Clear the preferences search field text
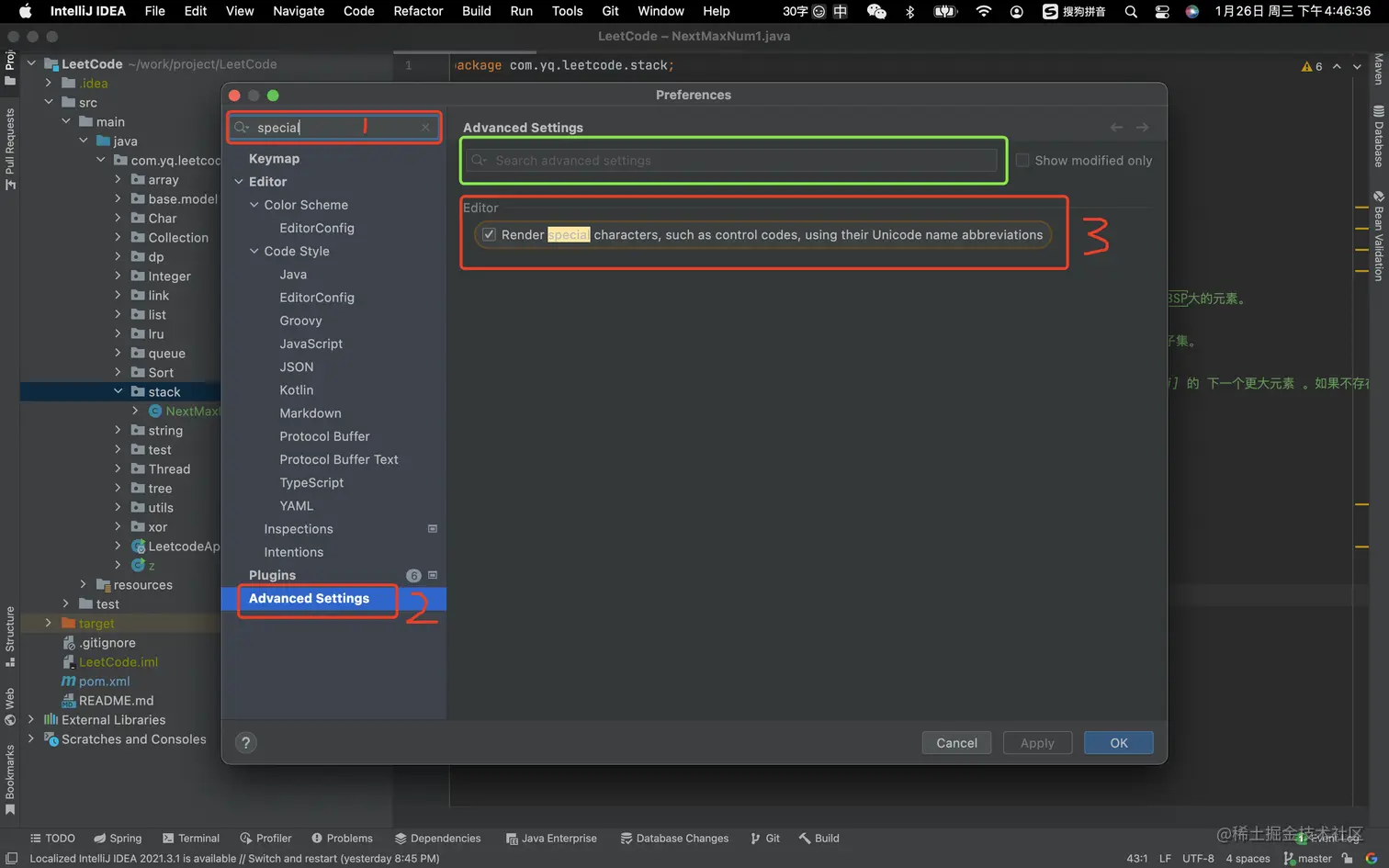The image size is (1389, 868). click(x=425, y=128)
